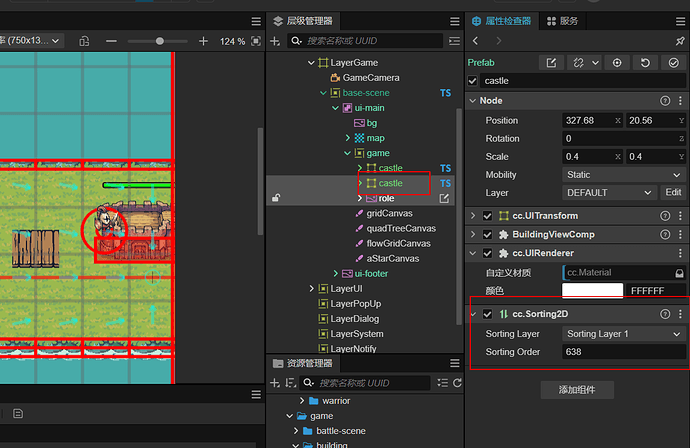
Task: Switch to the 服务 services tab
Action: tap(562, 21)
